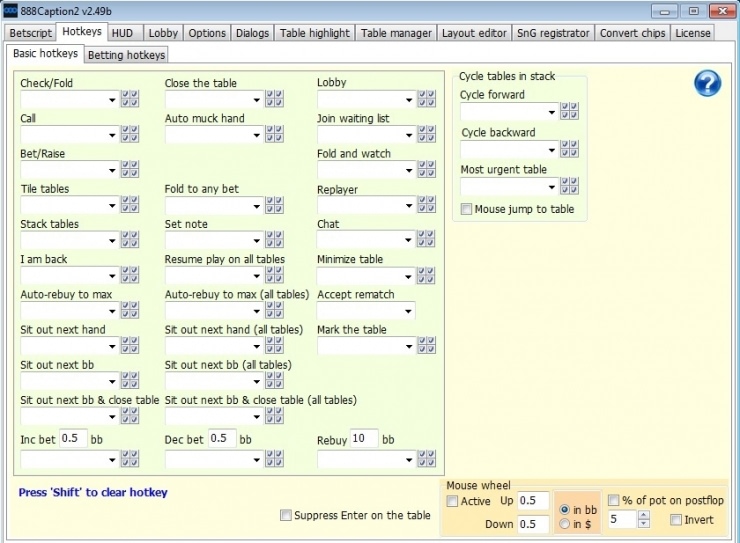740x543 pixels.
Task: Enable the Mouse wheel Active checkbox
Action: tap(452, 501)
